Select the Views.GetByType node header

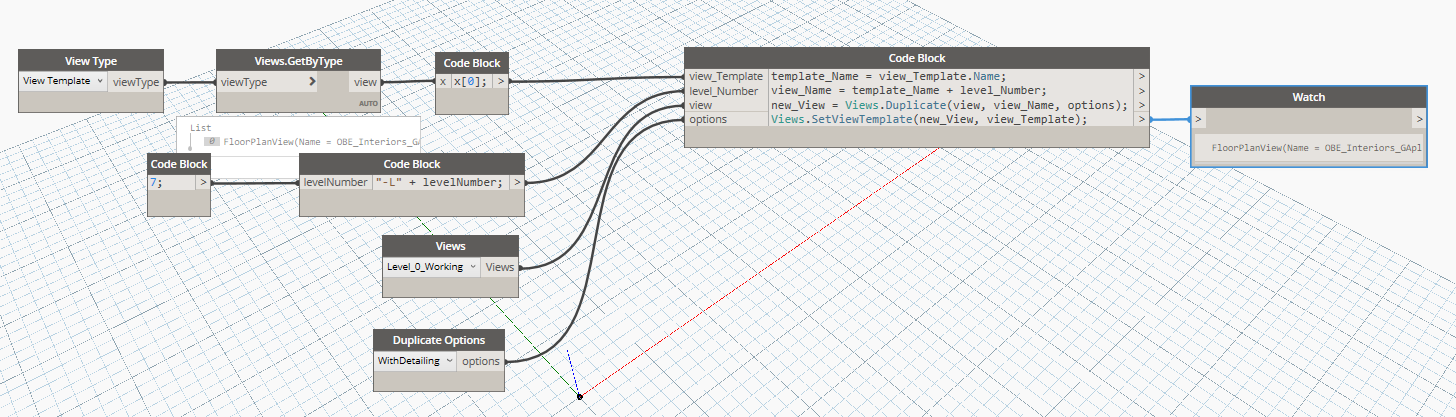pos(299,60)
